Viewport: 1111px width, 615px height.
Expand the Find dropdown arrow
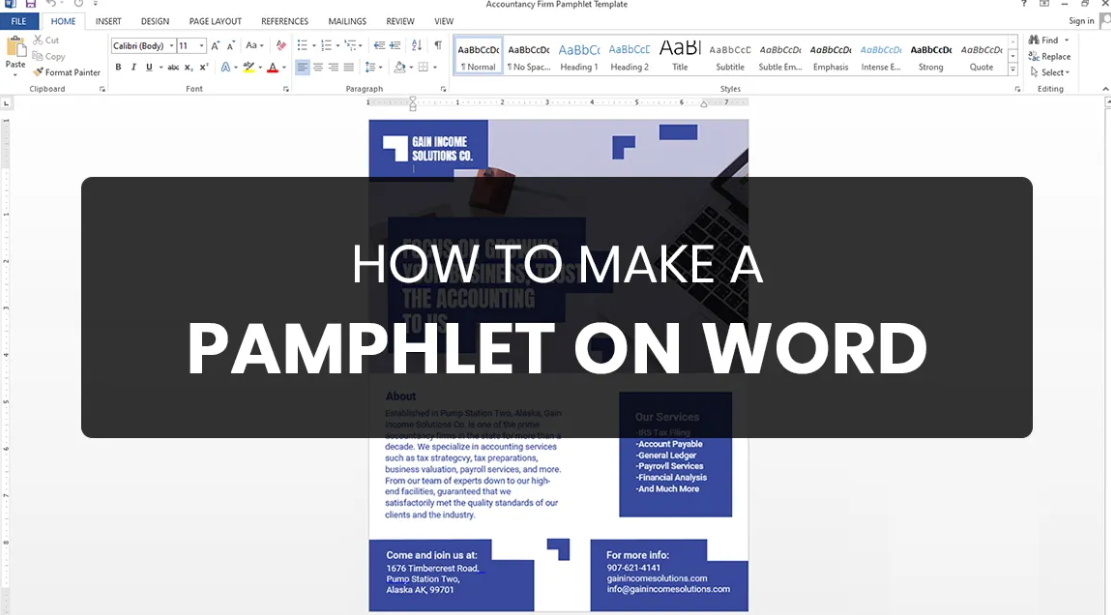click(x=1066, y=40)
